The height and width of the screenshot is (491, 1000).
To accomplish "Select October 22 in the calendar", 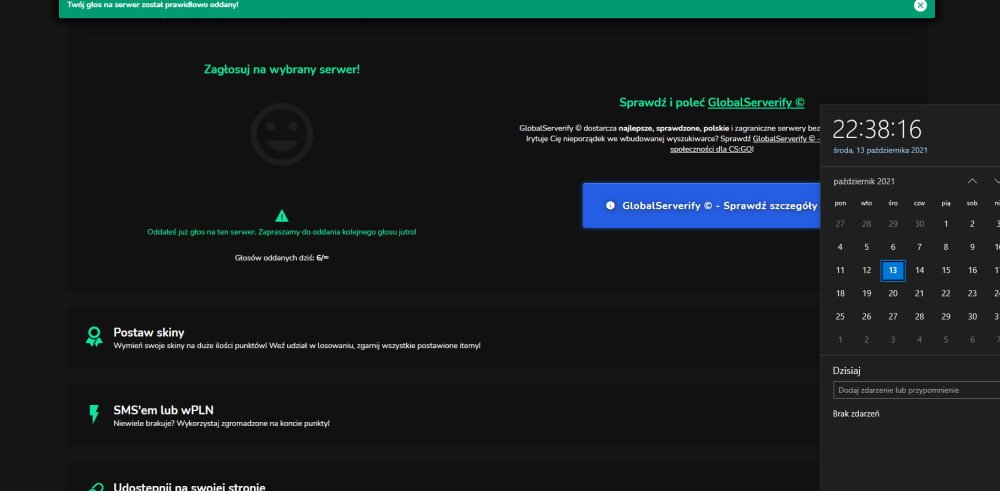I will (946, 293).
